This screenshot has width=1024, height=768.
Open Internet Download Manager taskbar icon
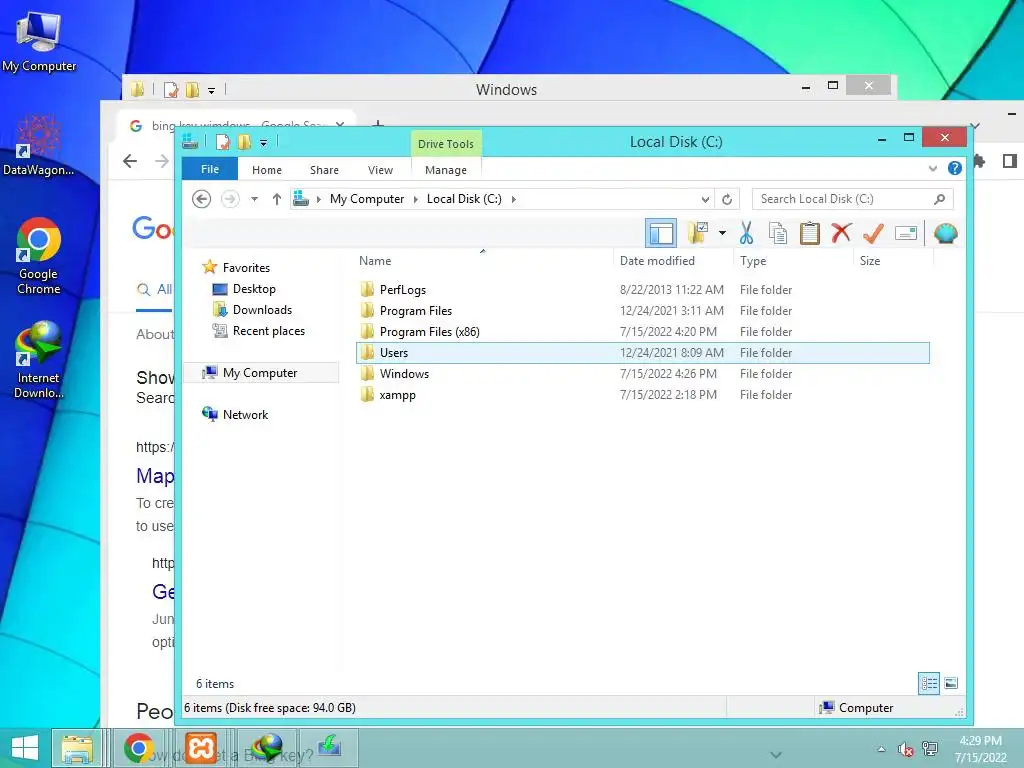coord(266,748)
